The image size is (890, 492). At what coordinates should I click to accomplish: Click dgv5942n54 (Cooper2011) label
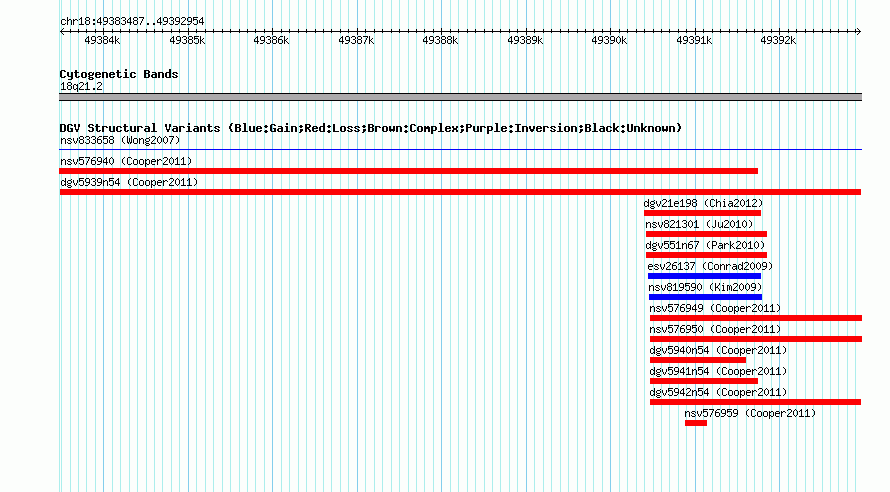[719, 392]
